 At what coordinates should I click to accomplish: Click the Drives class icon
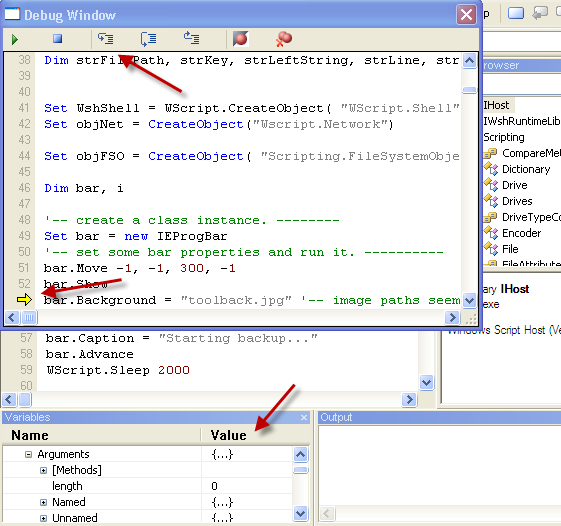[x=491, y=201]
